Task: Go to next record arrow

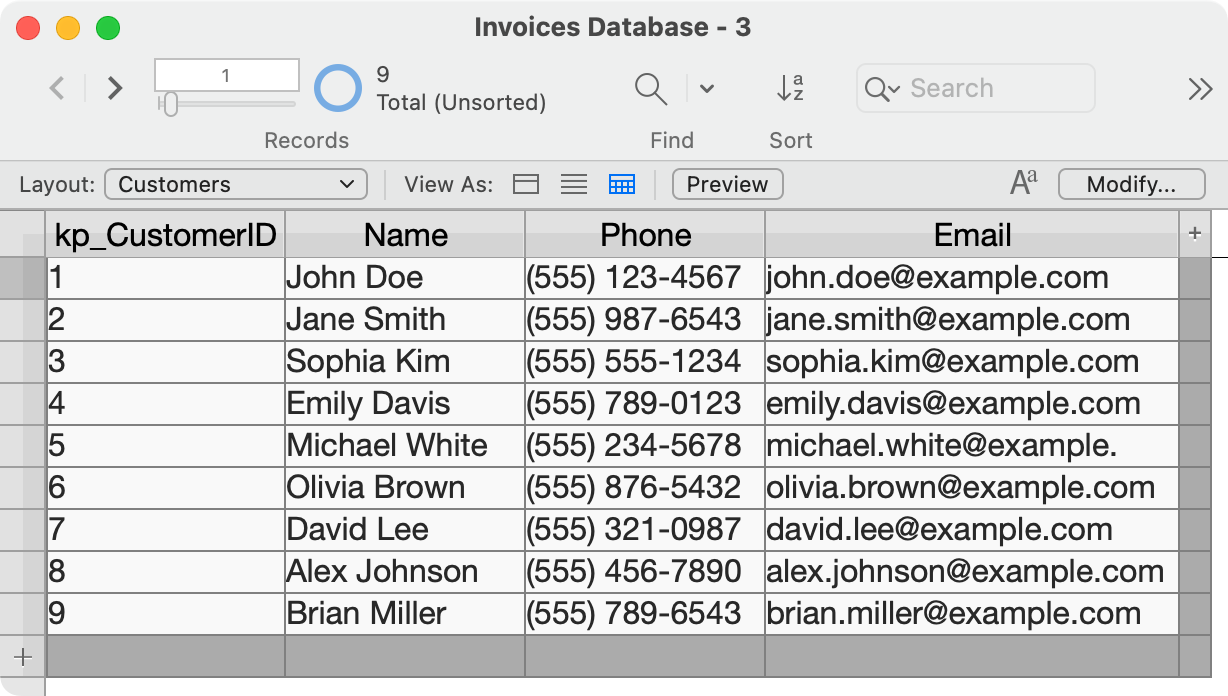Action: pyautogui.click(x=115, y=88)
